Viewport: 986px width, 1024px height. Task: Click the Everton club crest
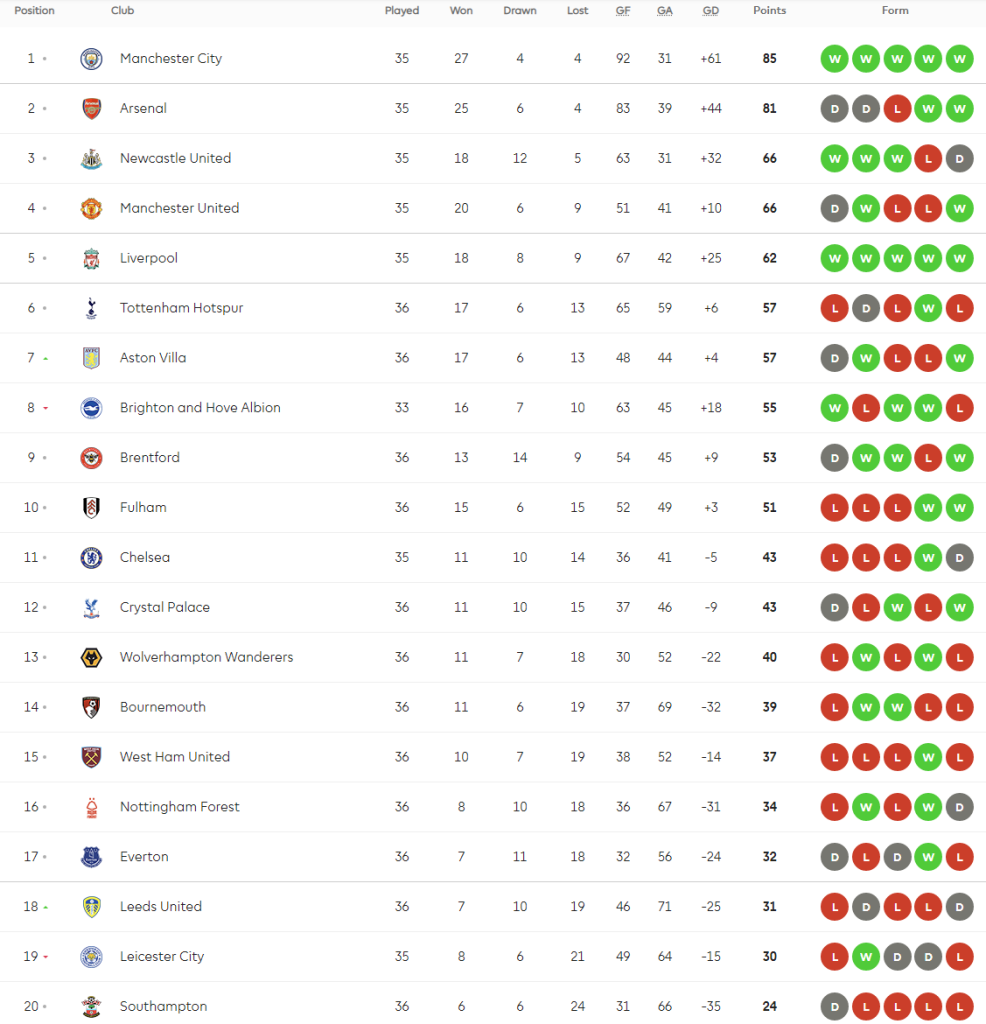click(x=91, y=857)
